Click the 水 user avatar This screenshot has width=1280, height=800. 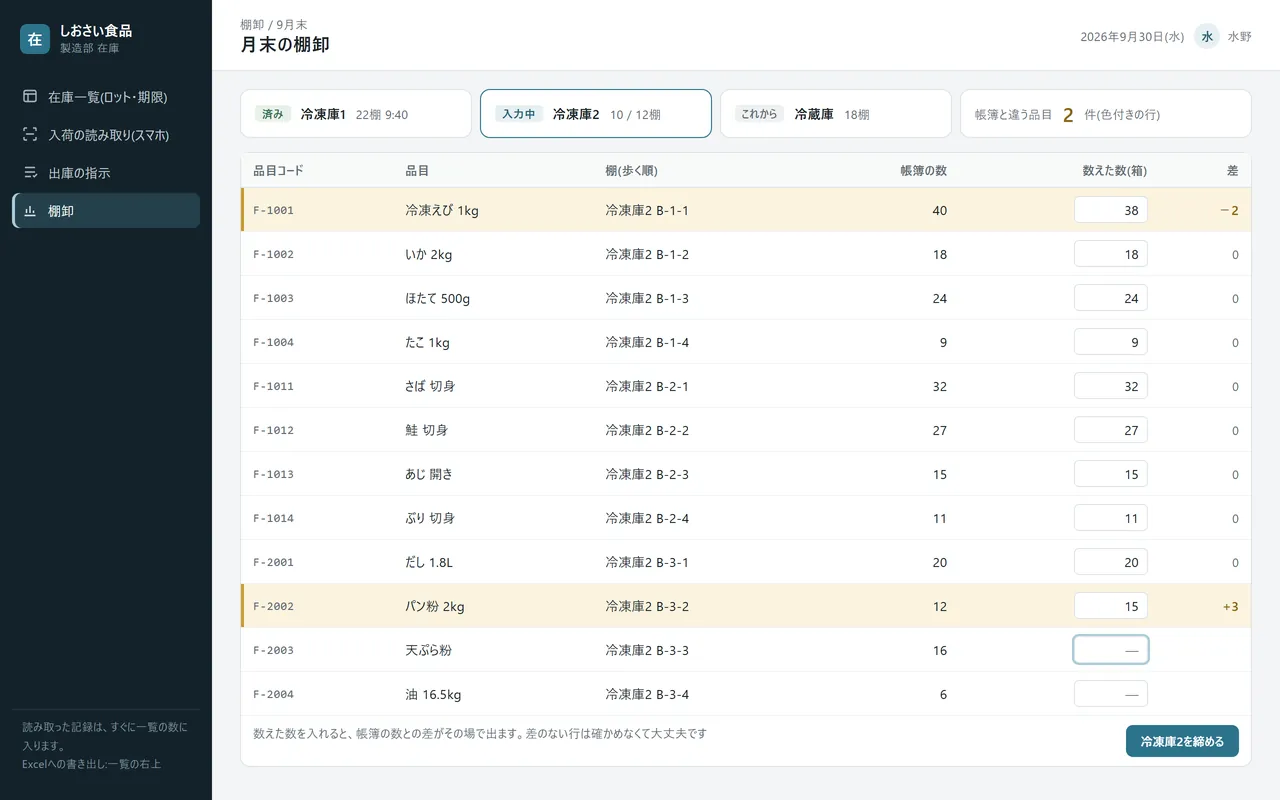(1207, 36)
